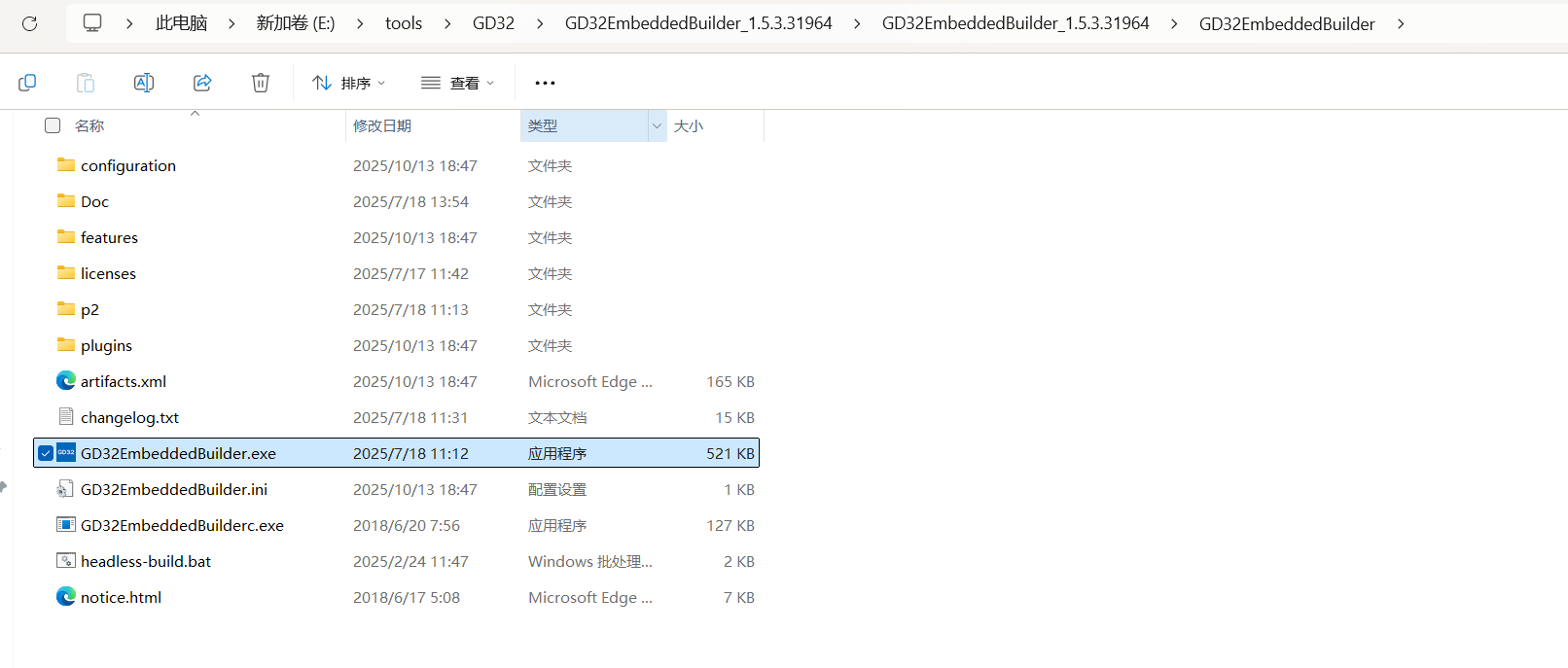The image size is (1568, 668).
Task: Click the share icon in toolbar
Action: 202,83
